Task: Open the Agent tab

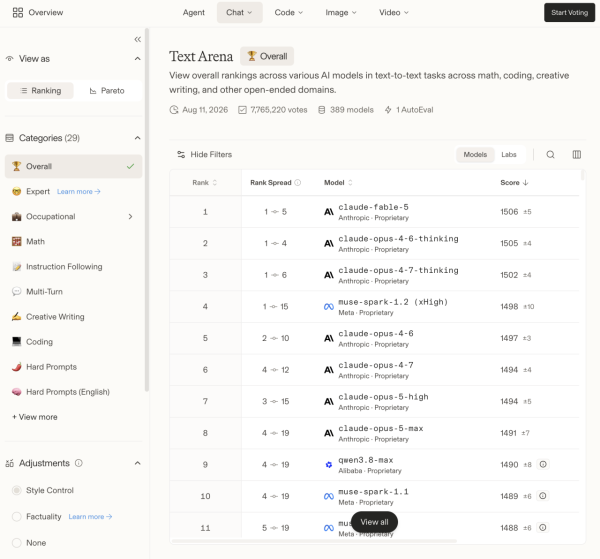Action: (194, 13)
